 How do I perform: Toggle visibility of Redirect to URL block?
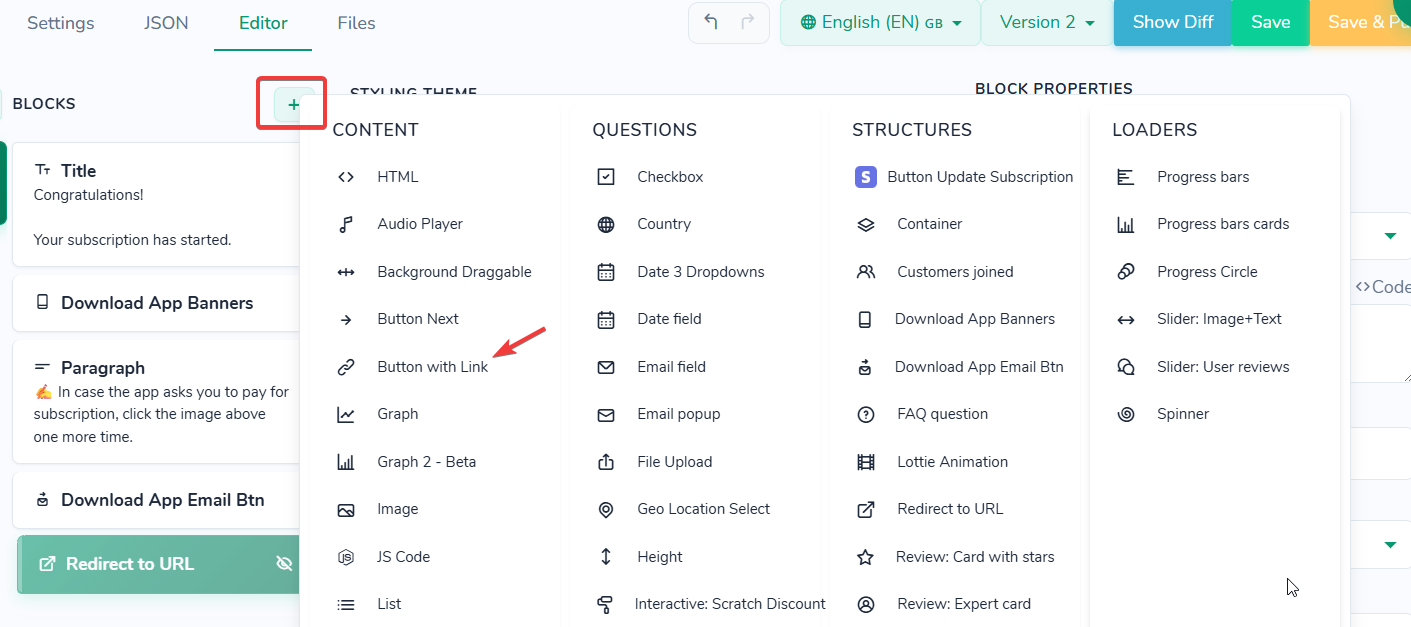(x=284, y=564)
